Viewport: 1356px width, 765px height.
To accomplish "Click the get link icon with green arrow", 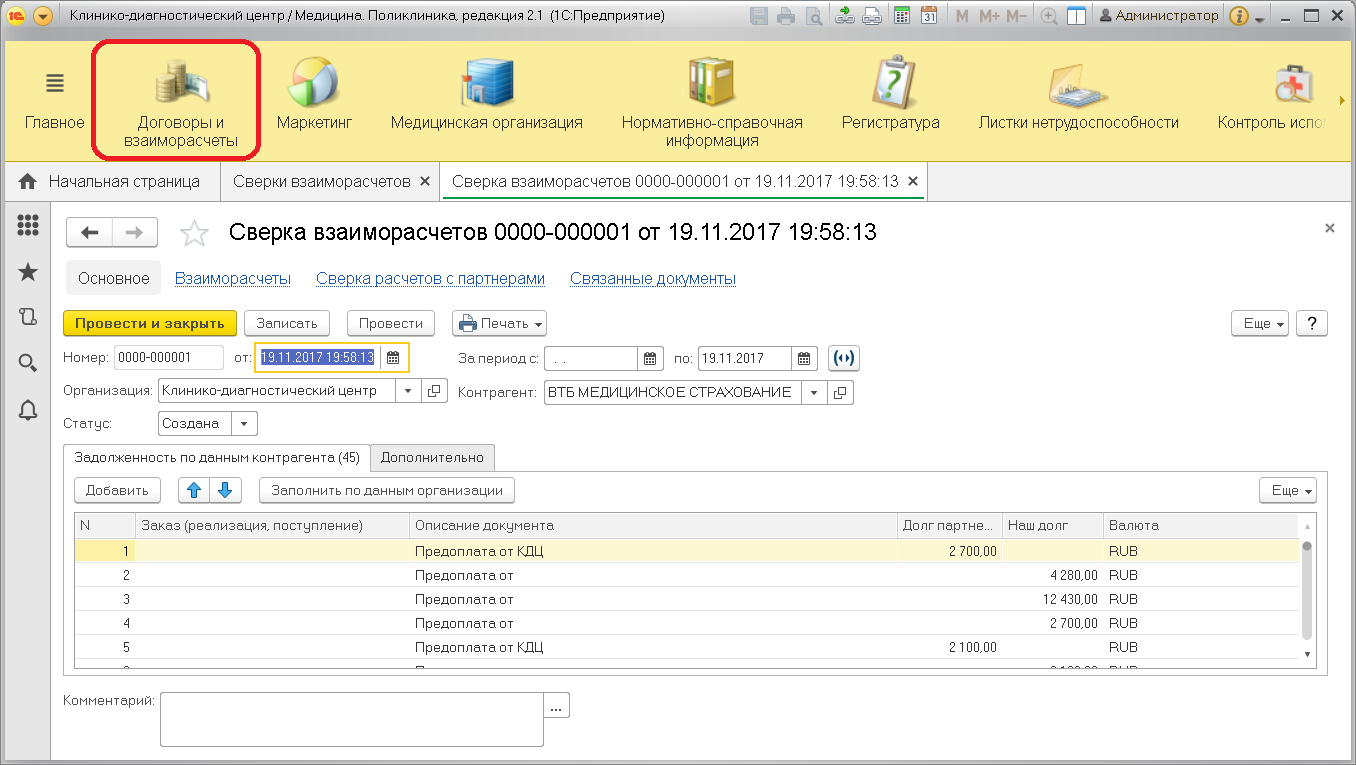I will [x=845, y=16].
